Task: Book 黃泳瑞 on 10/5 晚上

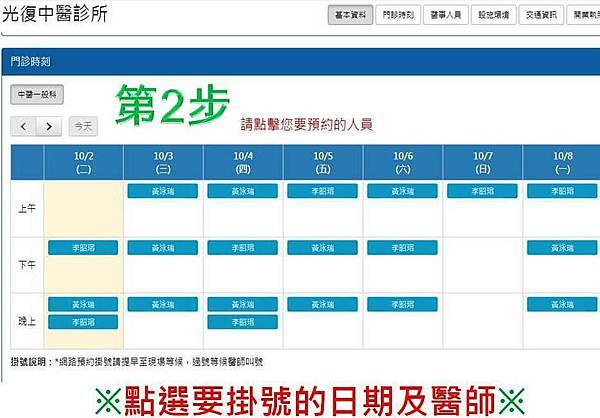Action: [x=323, y=304]
